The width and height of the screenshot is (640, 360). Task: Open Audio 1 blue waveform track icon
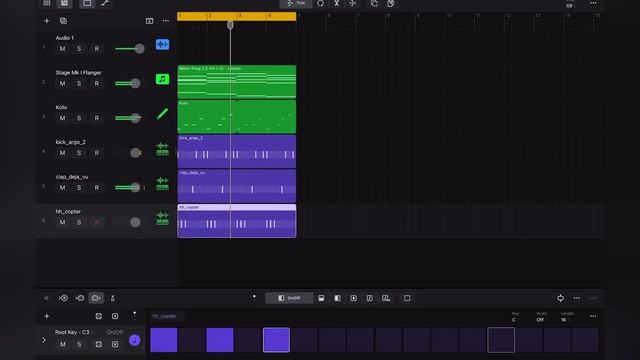click(162, 44)
